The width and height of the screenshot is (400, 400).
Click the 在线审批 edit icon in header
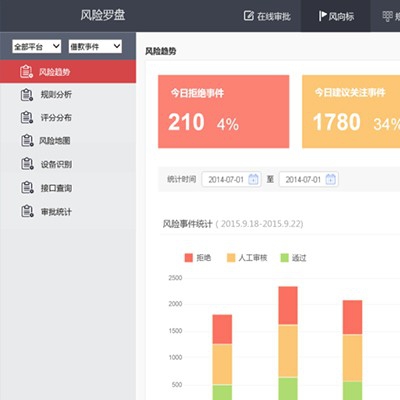(x=249, y=16)
